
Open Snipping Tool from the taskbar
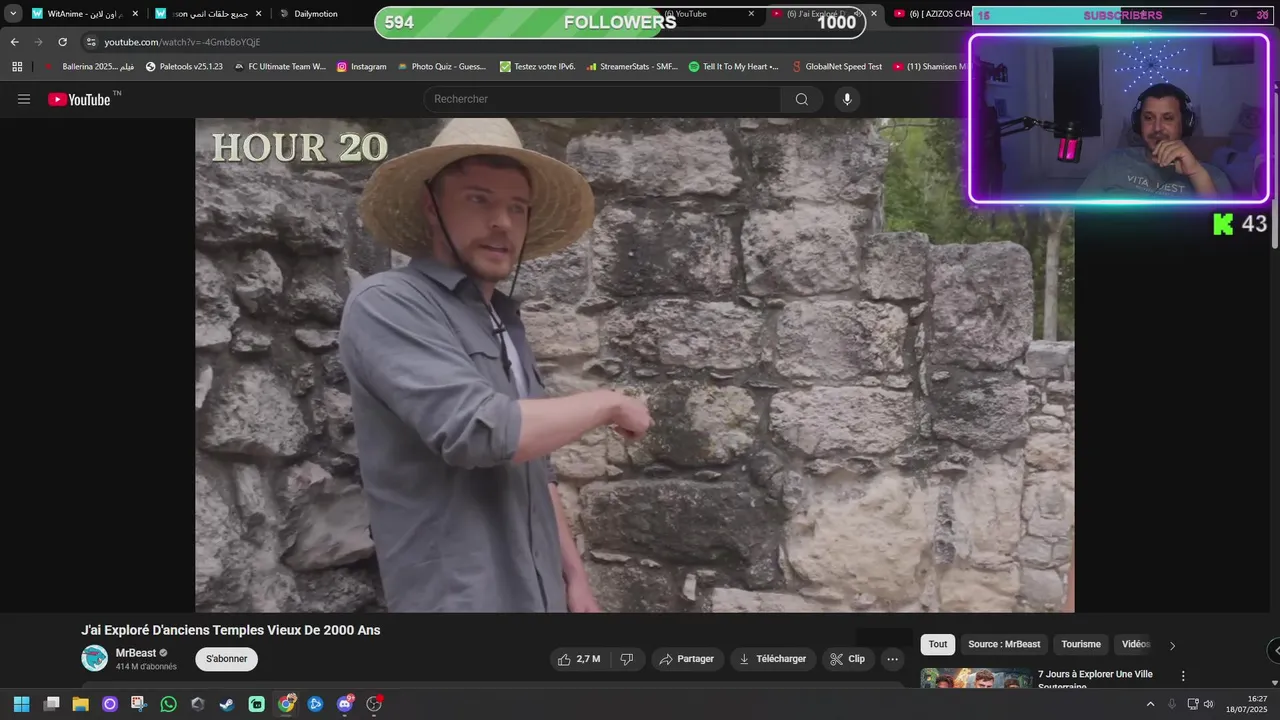pyautogui.click(x=139, y=704)
